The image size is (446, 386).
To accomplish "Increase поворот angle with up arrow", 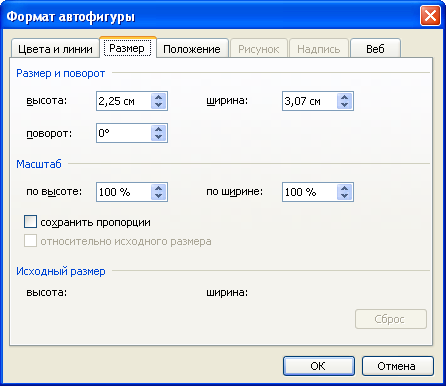I will (159, 129).
